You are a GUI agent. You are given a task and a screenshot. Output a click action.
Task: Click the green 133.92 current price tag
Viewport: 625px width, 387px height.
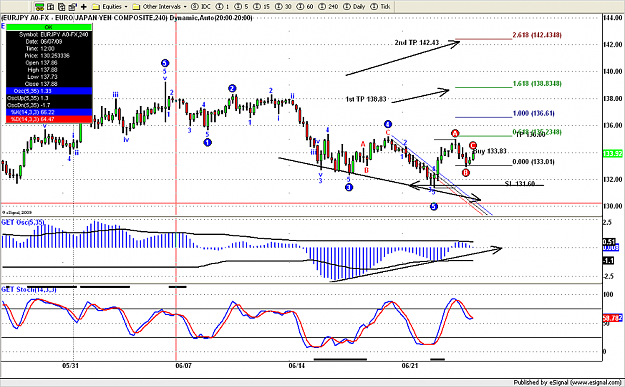[613, 154]
